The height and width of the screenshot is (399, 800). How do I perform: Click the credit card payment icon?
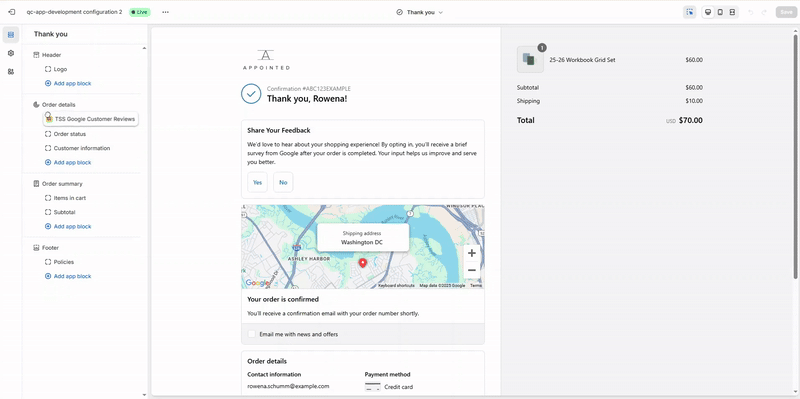(x=372, y=387)
